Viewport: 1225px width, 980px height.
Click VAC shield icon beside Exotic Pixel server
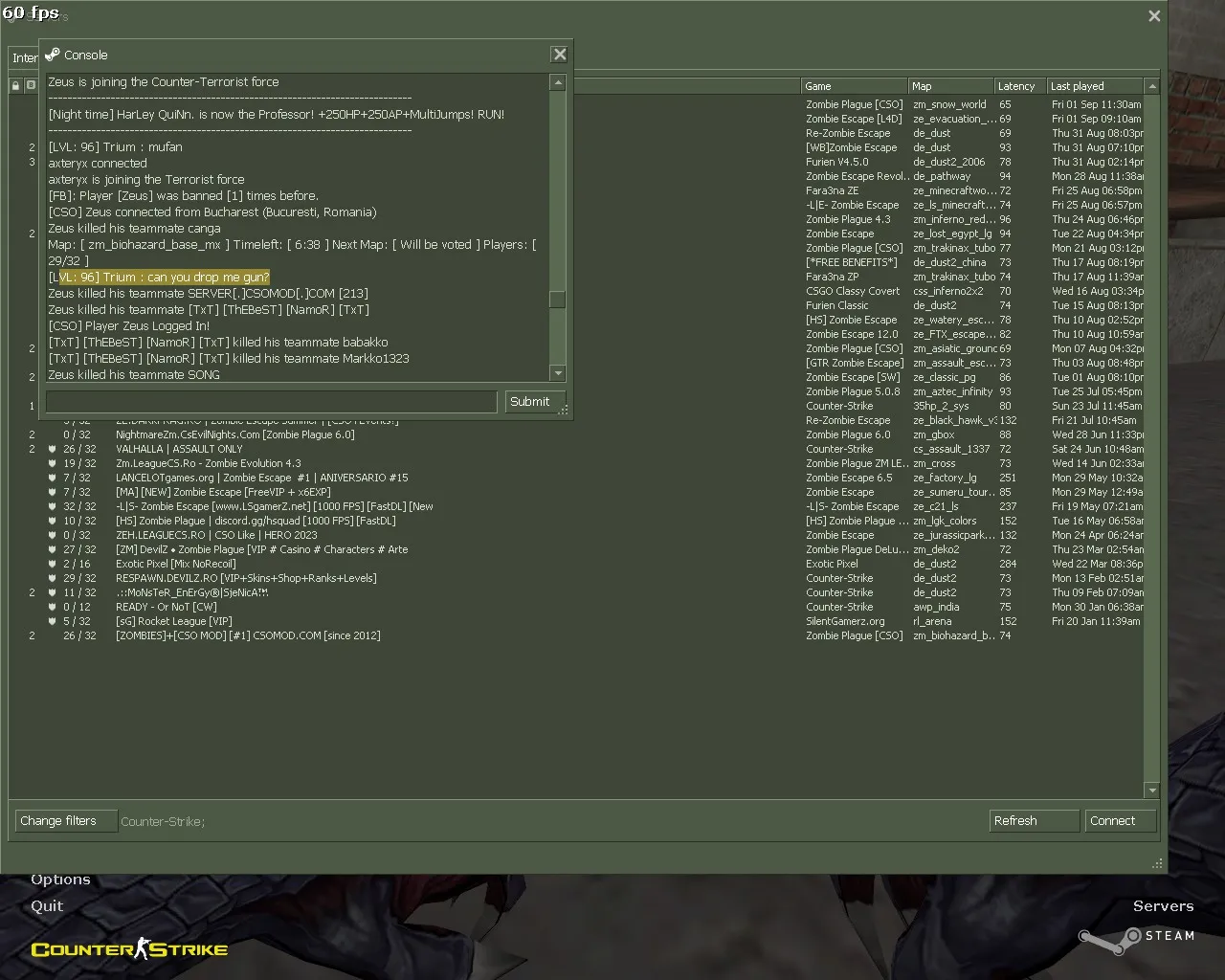coord(53,564)
